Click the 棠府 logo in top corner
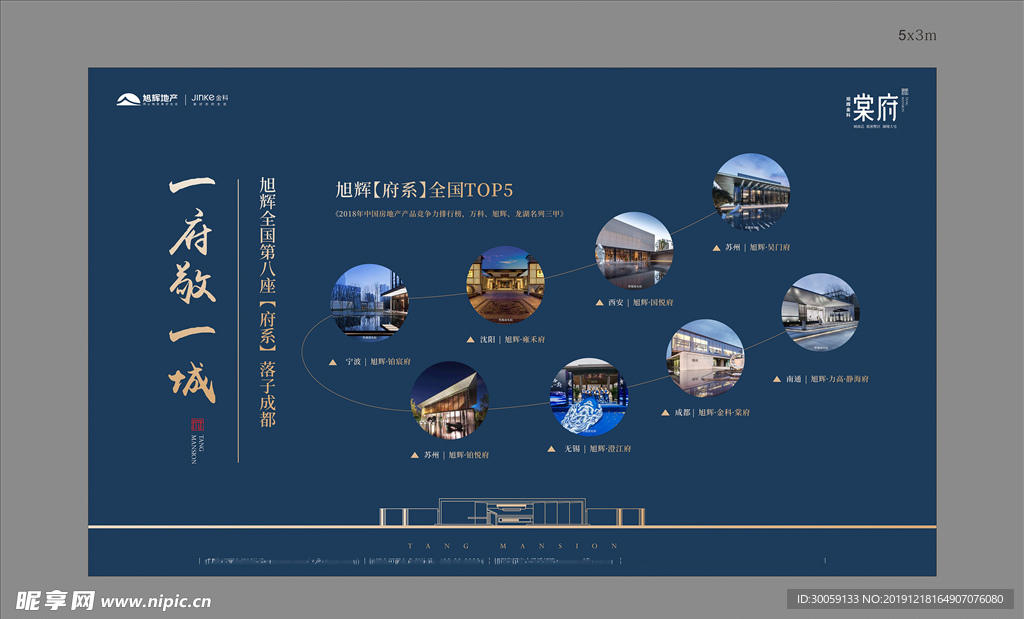The height and width of the screenshot is (619, 1024). coord(877,108)
